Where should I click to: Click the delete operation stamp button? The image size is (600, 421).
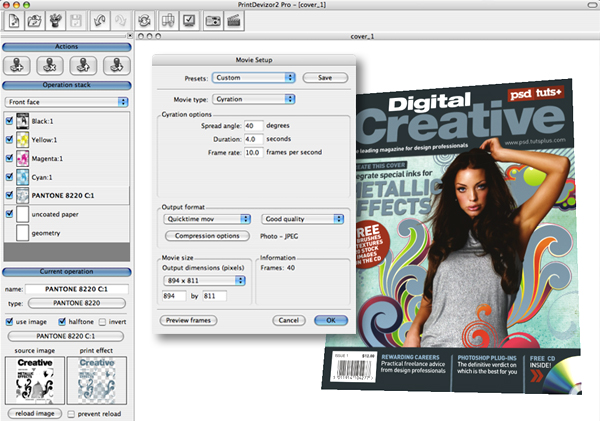[50, 65]
